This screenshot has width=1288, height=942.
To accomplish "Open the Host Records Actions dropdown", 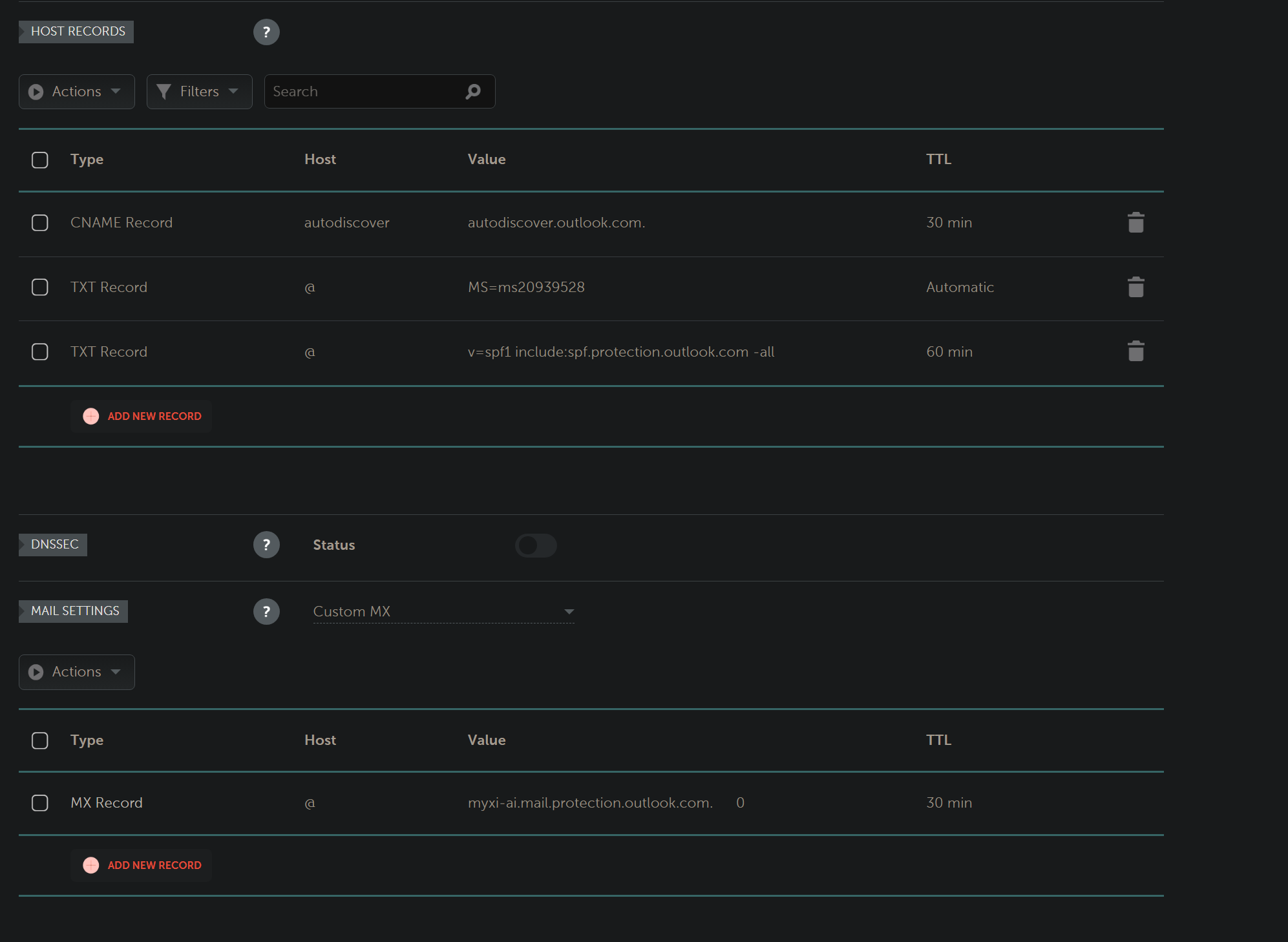I will pyautogui.click(x=77, y=92).
